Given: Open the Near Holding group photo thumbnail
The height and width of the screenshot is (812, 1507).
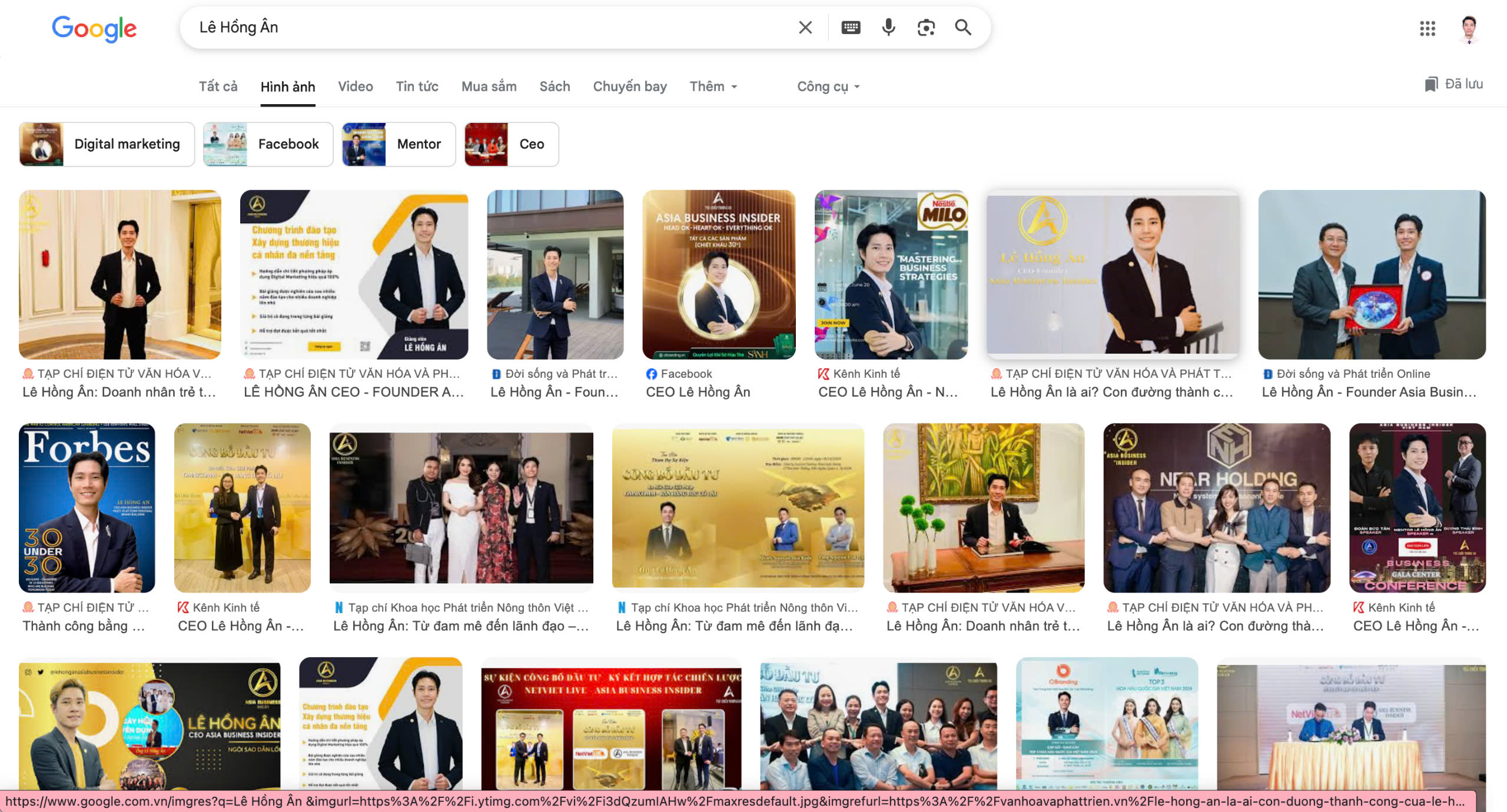Looking at the screenshot, I should 1216,508.
